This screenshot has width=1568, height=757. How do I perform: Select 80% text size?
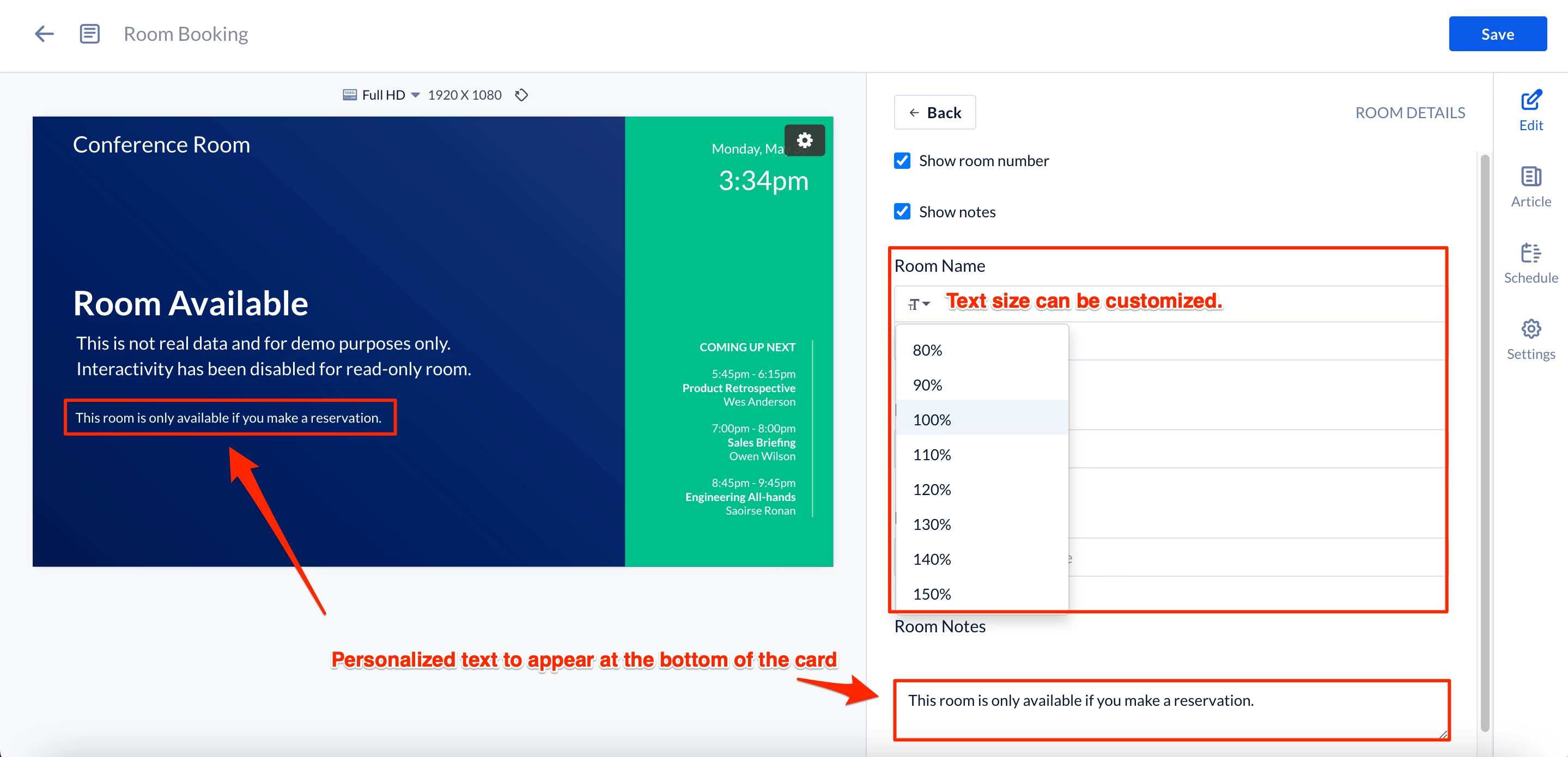[x=982, y=350]
